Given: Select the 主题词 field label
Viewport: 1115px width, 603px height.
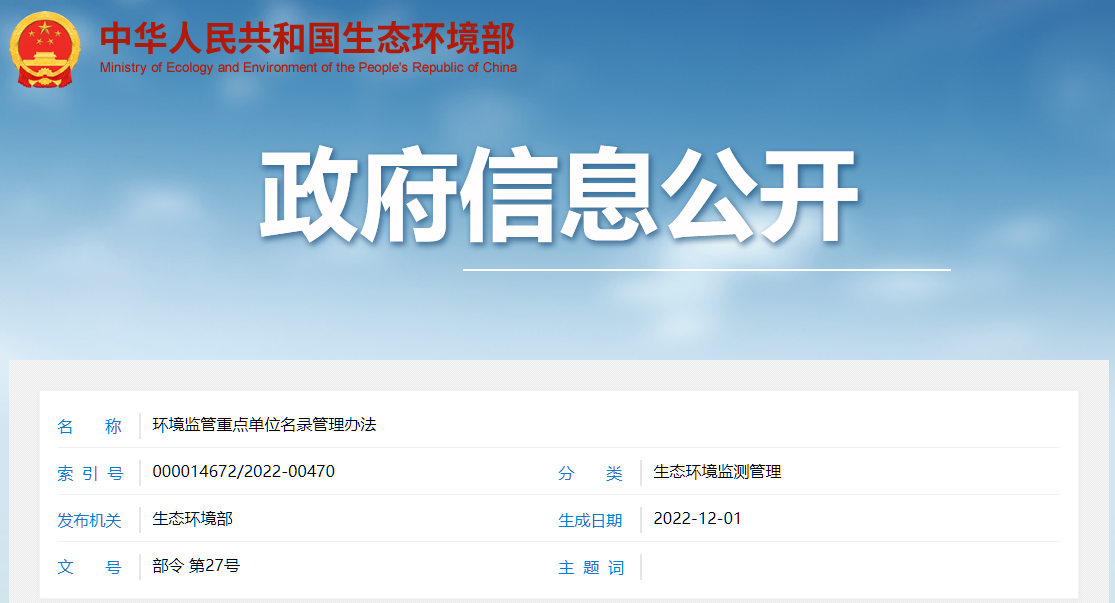Looking at the screenshot, I should tap(596, 567).
